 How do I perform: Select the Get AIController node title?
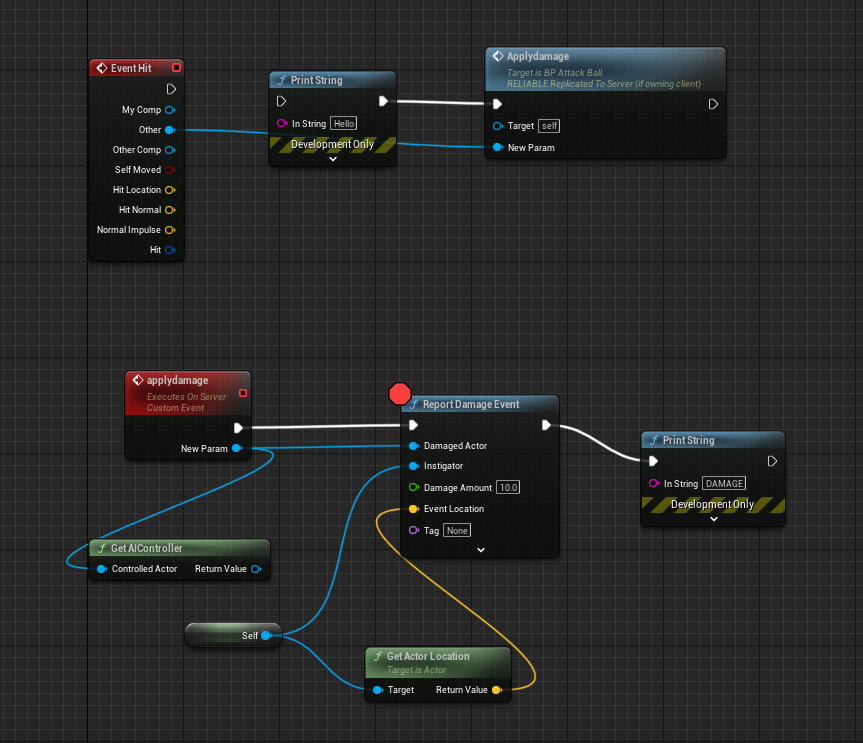point(146,548)
